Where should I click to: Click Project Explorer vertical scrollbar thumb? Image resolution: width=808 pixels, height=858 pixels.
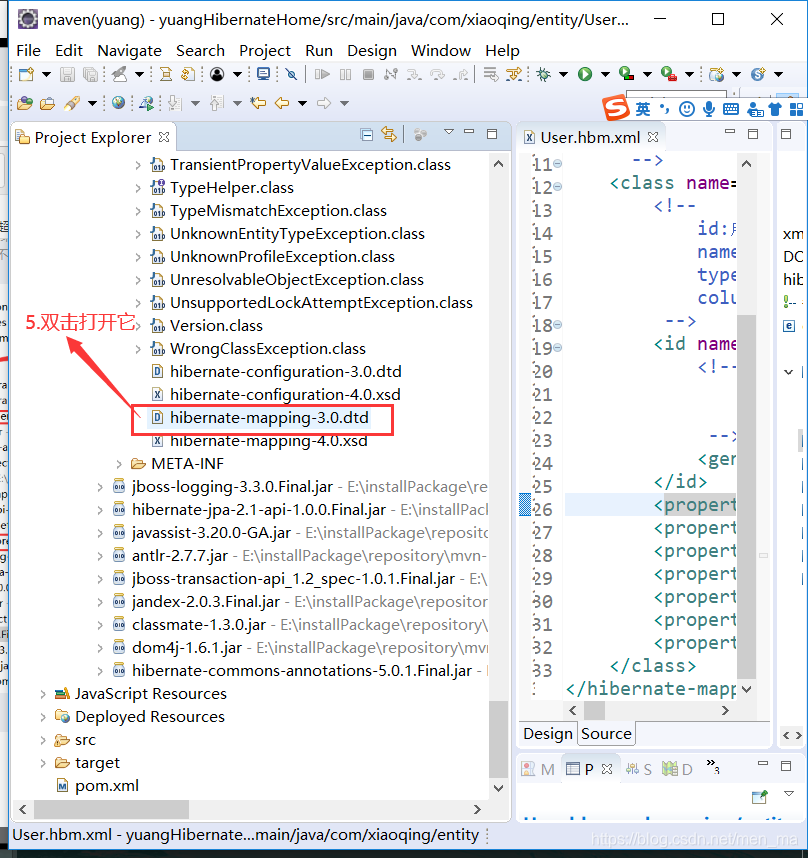[x=498, y=739]
